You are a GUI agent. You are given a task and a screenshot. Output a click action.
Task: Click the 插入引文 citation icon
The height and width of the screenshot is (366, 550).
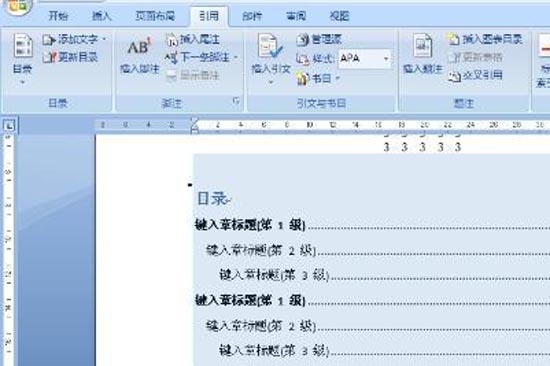pos(270,46)
